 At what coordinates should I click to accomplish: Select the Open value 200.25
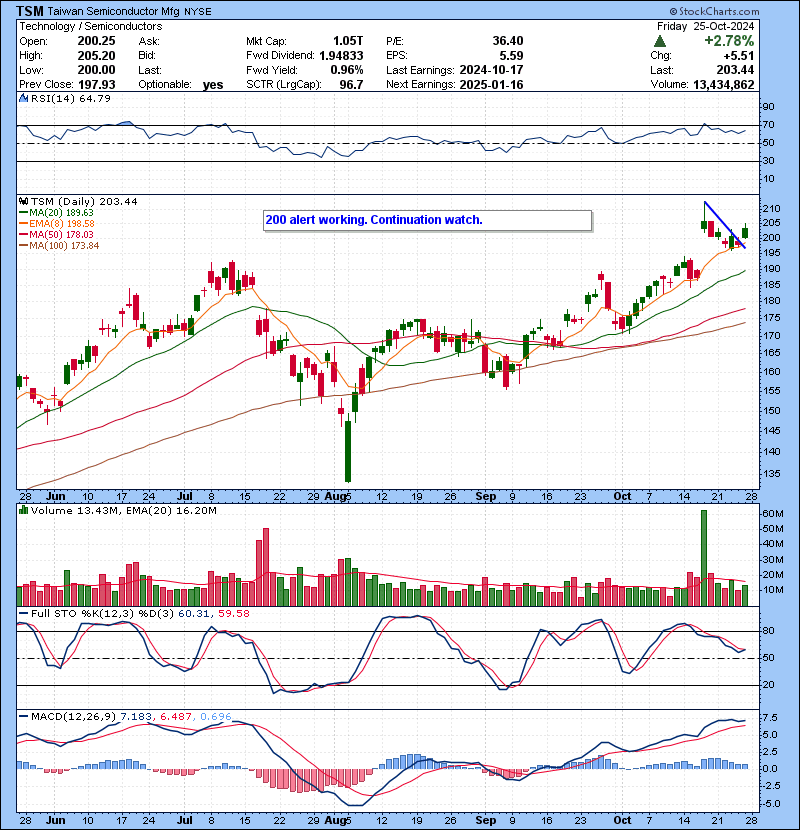tap(96, 41)
